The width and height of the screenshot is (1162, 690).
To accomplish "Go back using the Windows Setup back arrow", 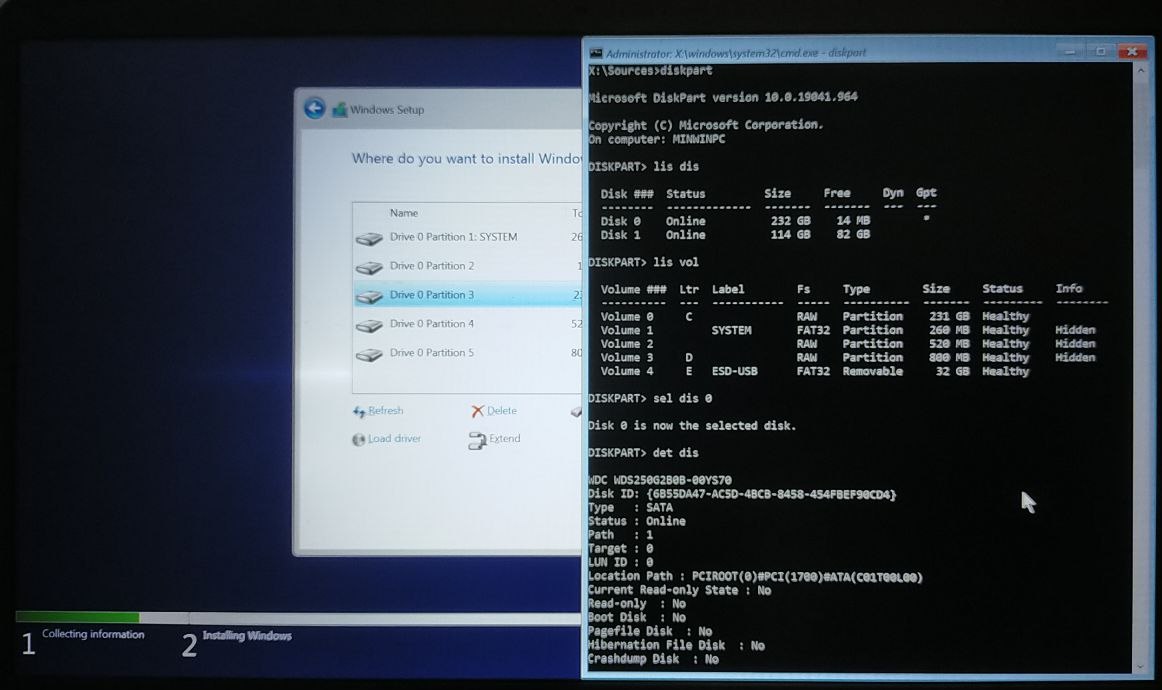I will click(314, 109).
